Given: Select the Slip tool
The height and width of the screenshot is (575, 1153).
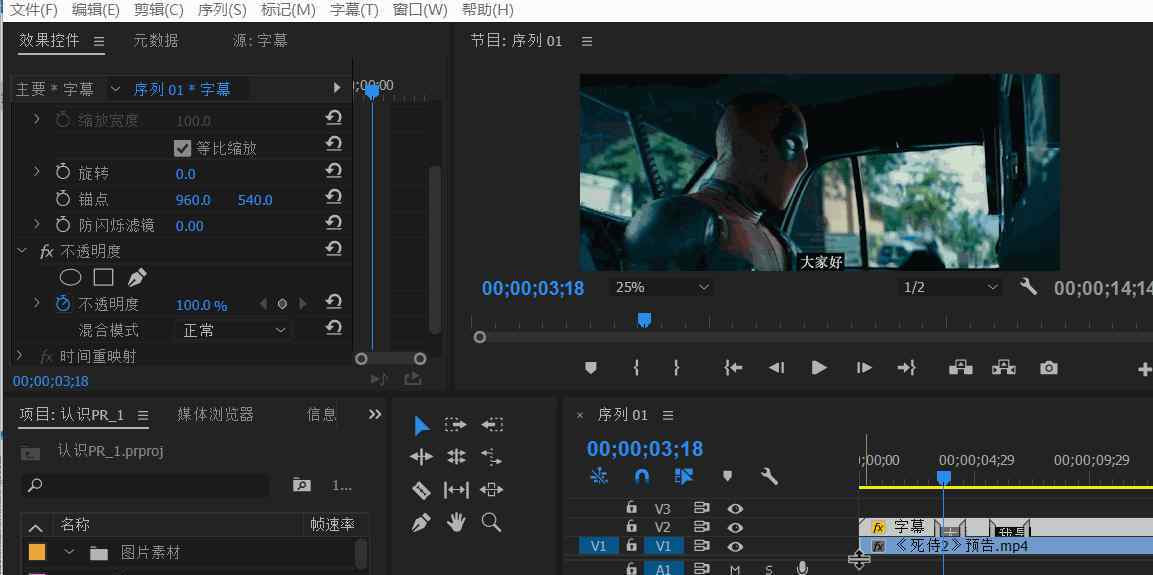Looking at the screenshot, I should tap(456, 490).
